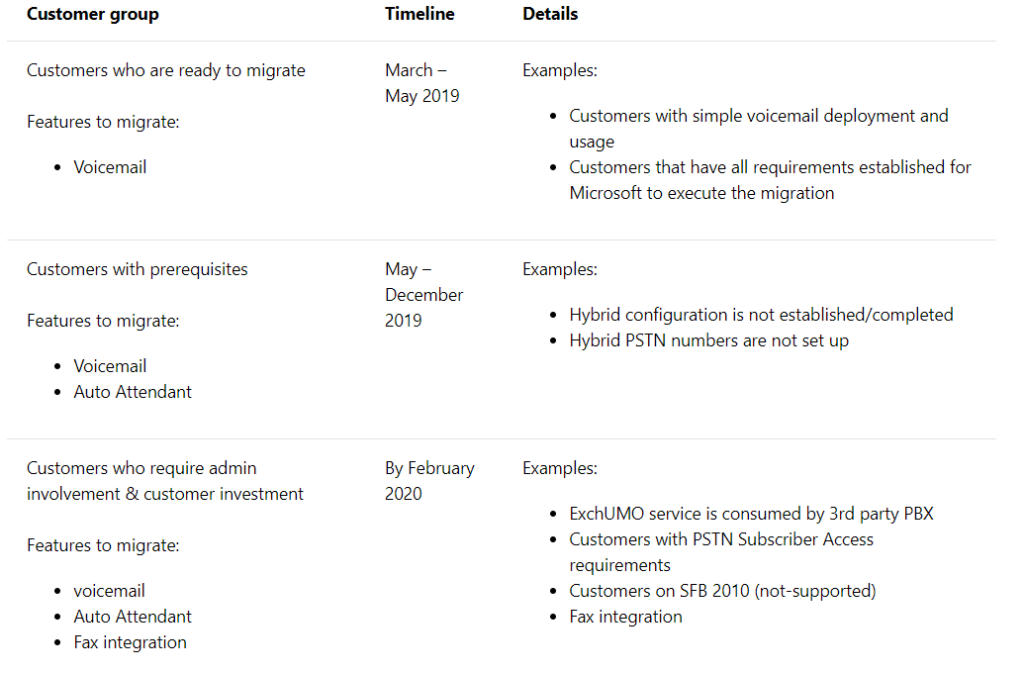The image size is (1024, 674).
Task: Click 'Customers that have all requirements' bullet
Action: [771, 180]
